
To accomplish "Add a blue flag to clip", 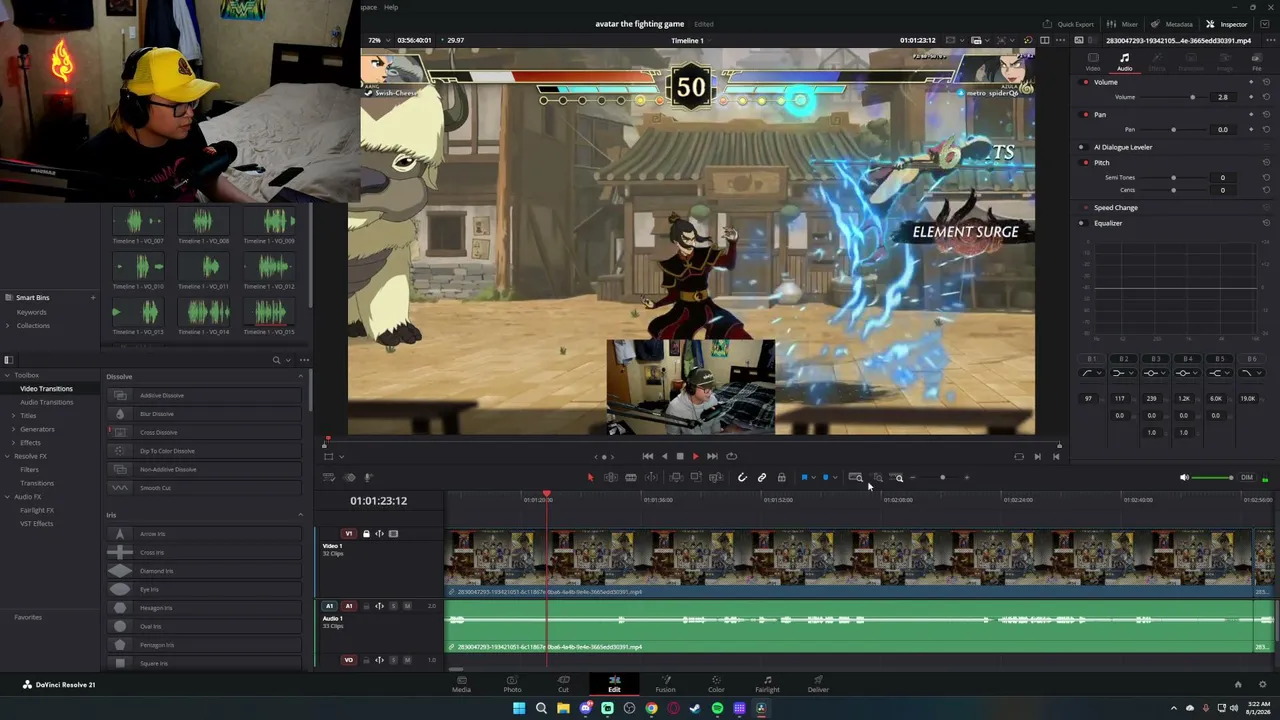I will click(x=805, y=478).
